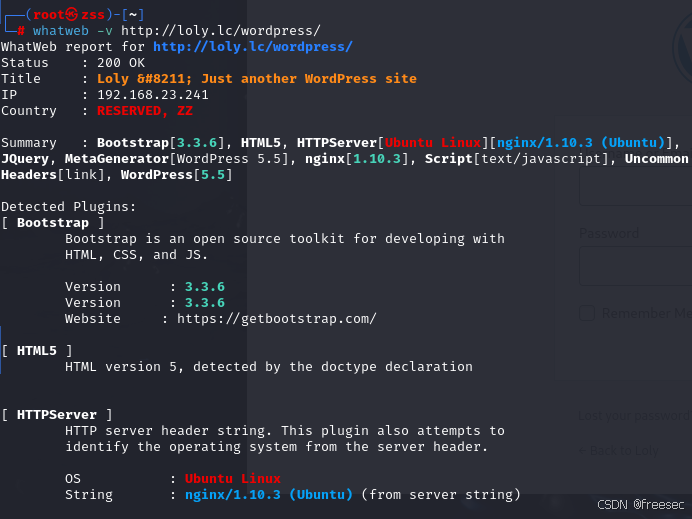
Task: Select Script[text/javascript] in the Summary
Action: (517, 159)
